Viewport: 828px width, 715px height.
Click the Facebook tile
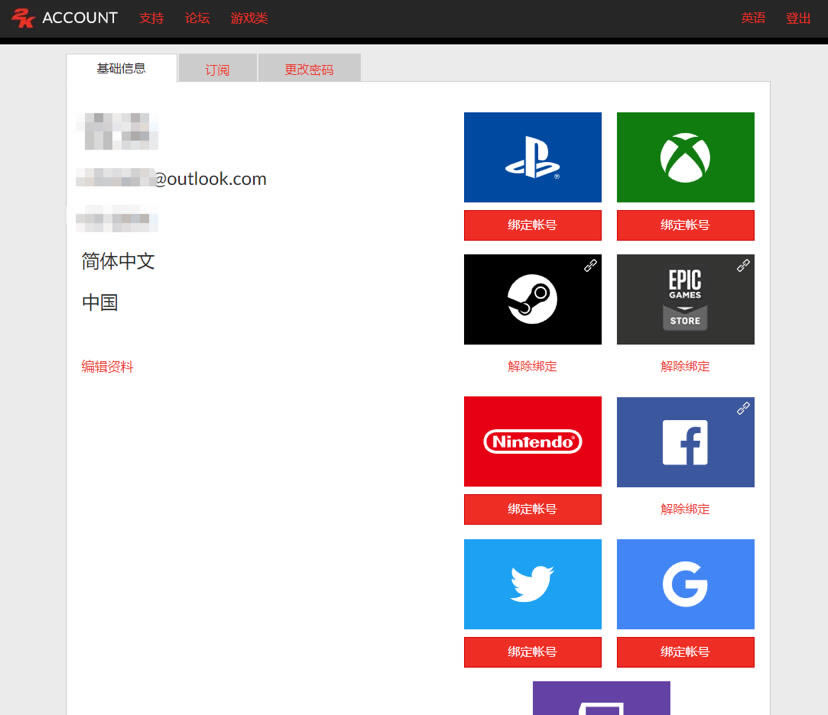(x=685, y=441)
